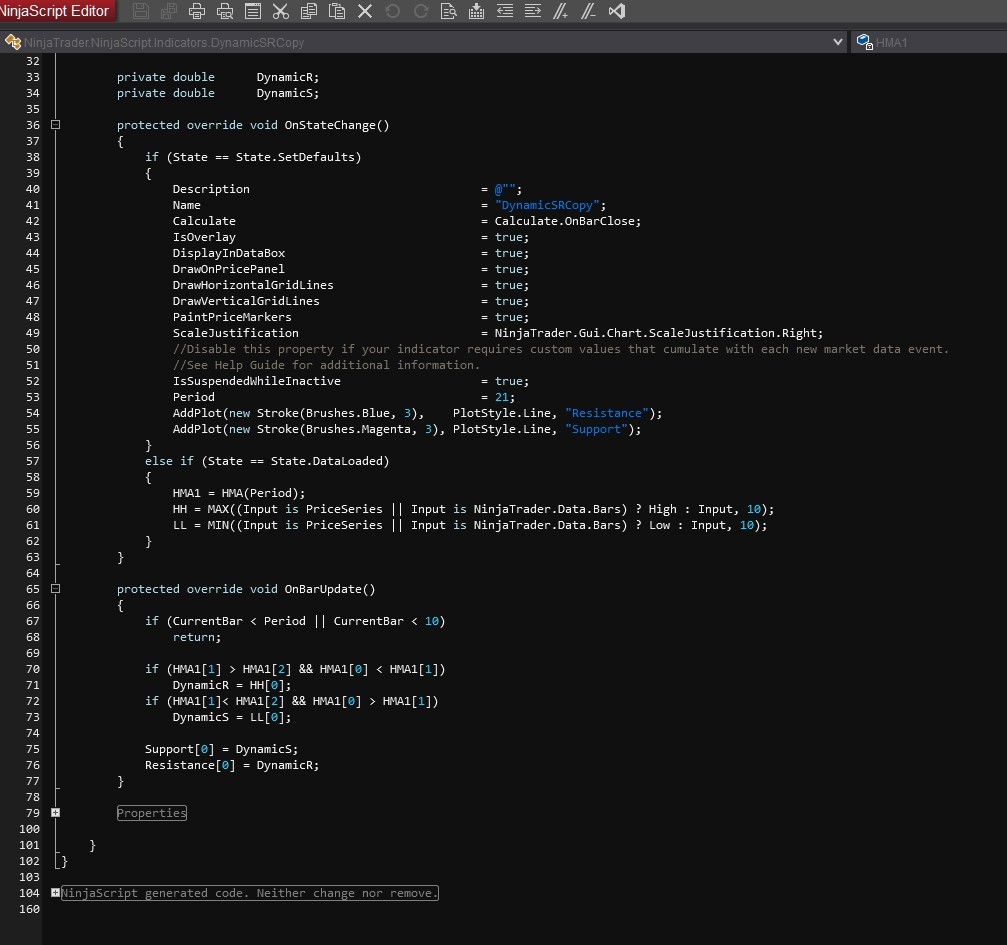Place the cursor on "DynamicSRCopy" name string
The image size is (1007, 945).
coord(550,205)
